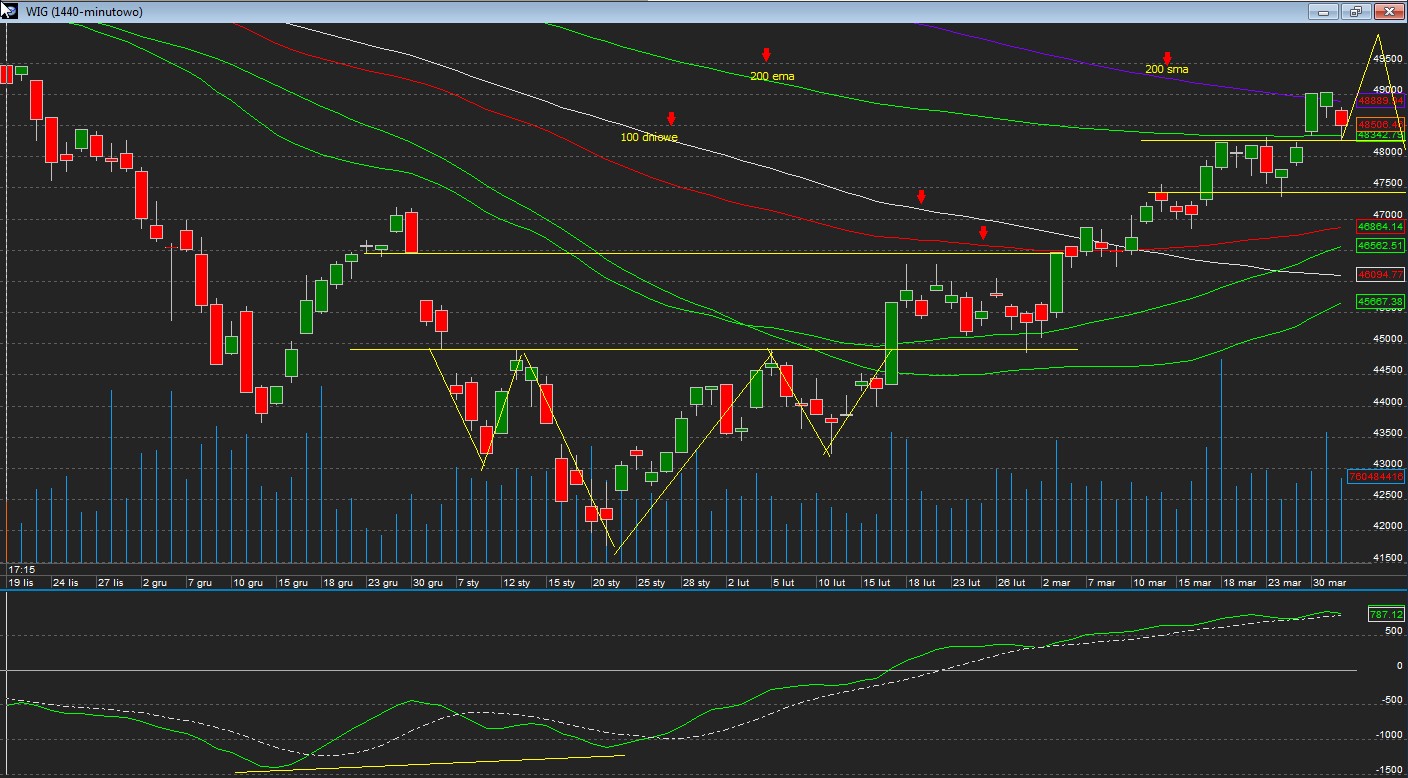Click the red arrow marker above the red moving average
Image resolution: width=1408 pixels, height=778 pixels.
point(983,233)
